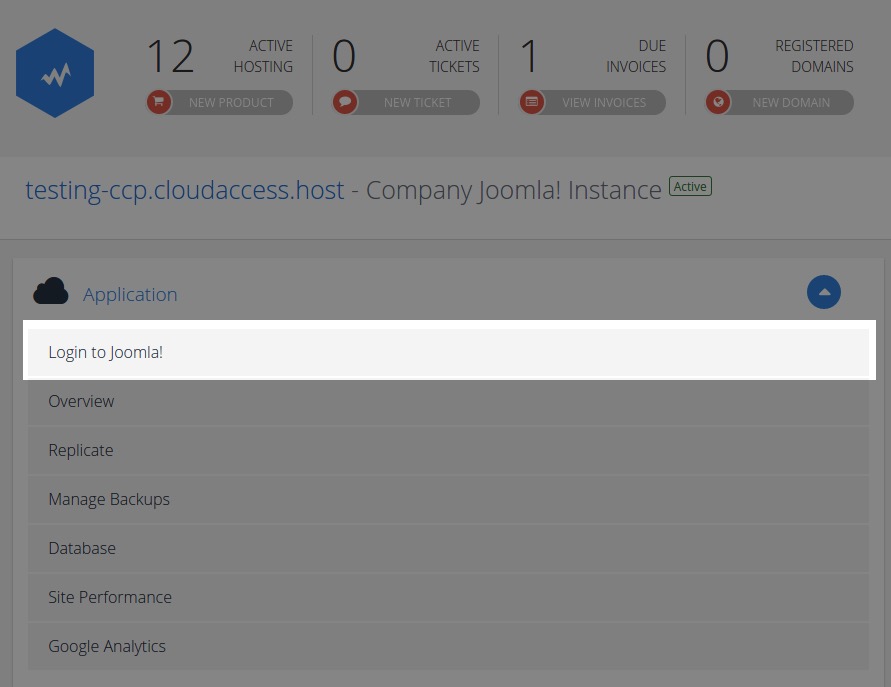Click the green Active status badge
This screenshot has height=687, width=891.
click(x=690, y=186)
